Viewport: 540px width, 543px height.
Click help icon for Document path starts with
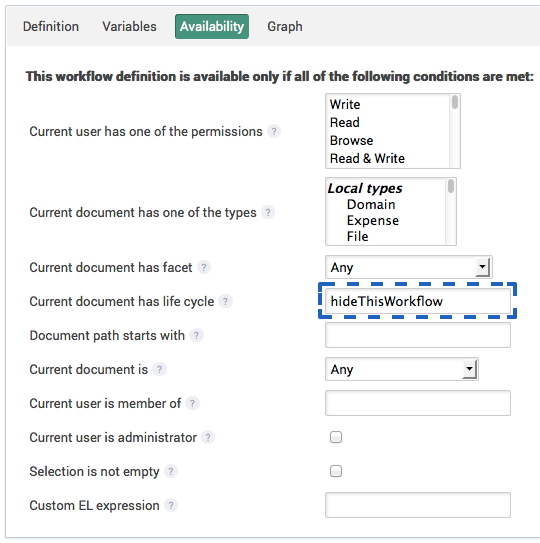point(196,335)
